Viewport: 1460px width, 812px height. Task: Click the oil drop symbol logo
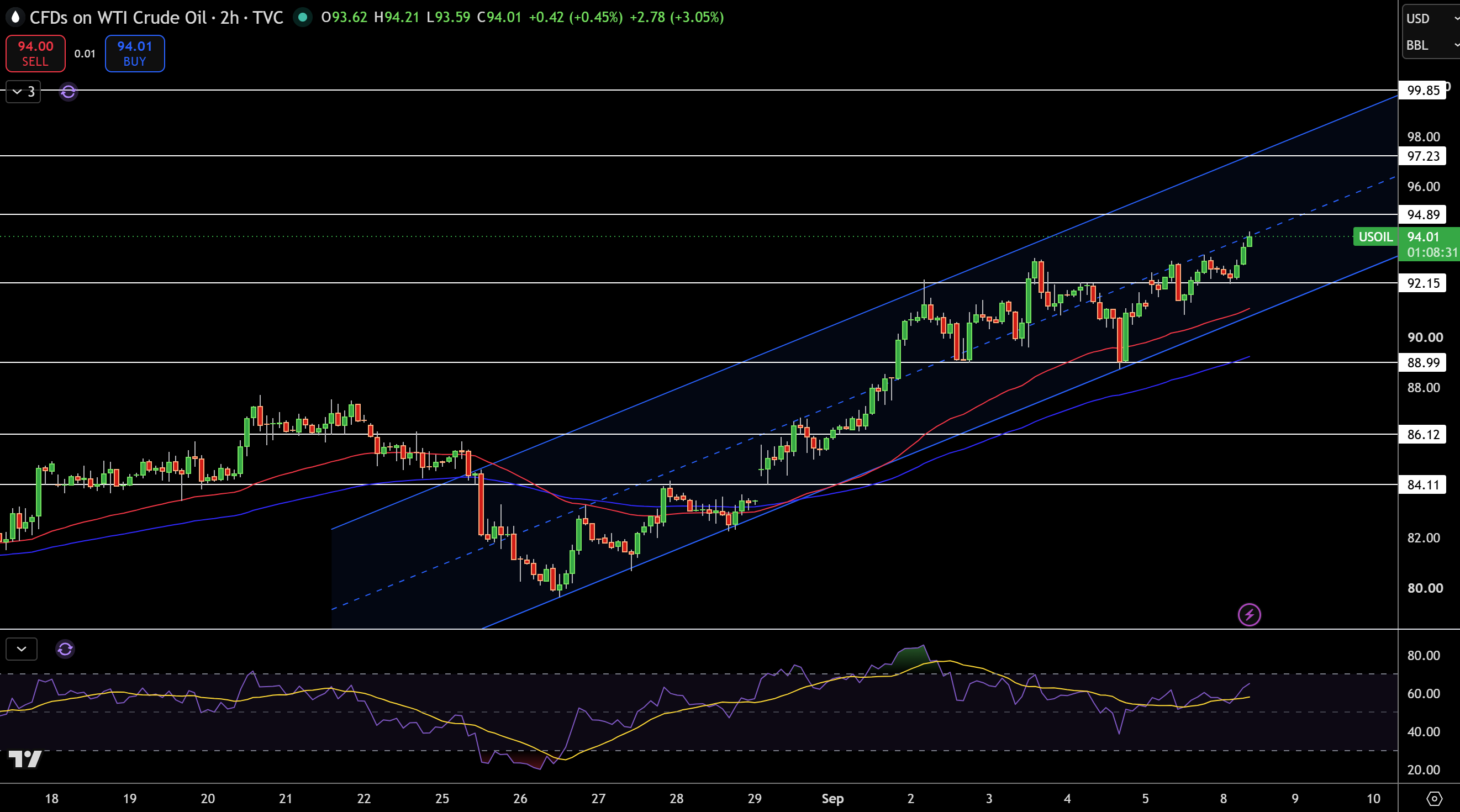[x=15, y=18]
